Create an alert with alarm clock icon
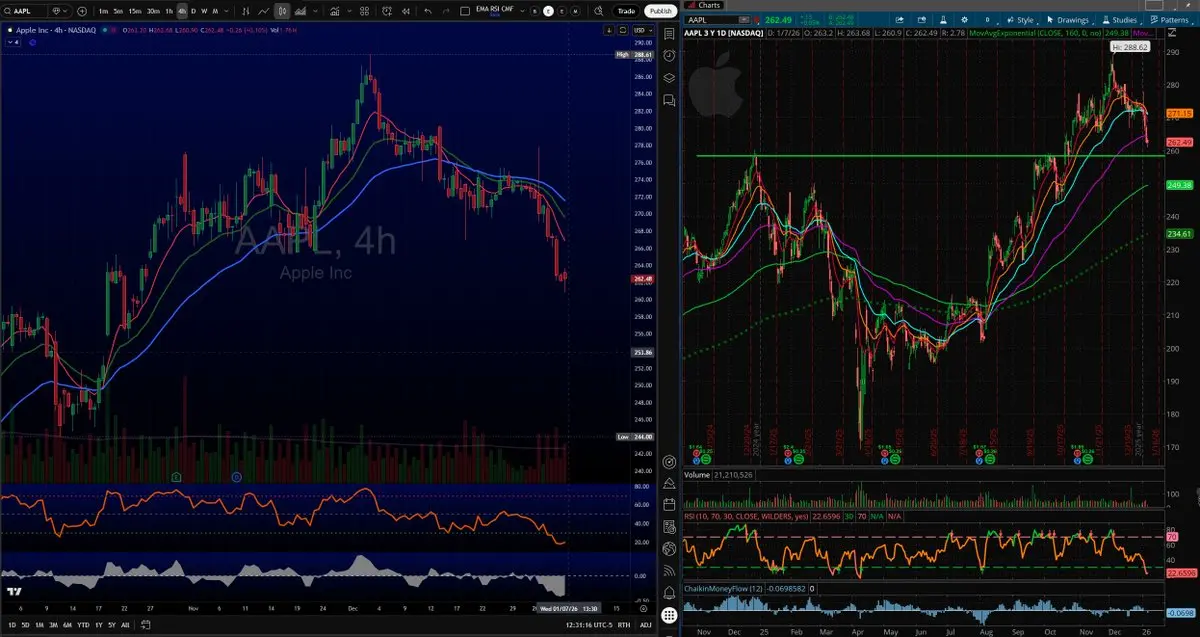 (389, 11)
